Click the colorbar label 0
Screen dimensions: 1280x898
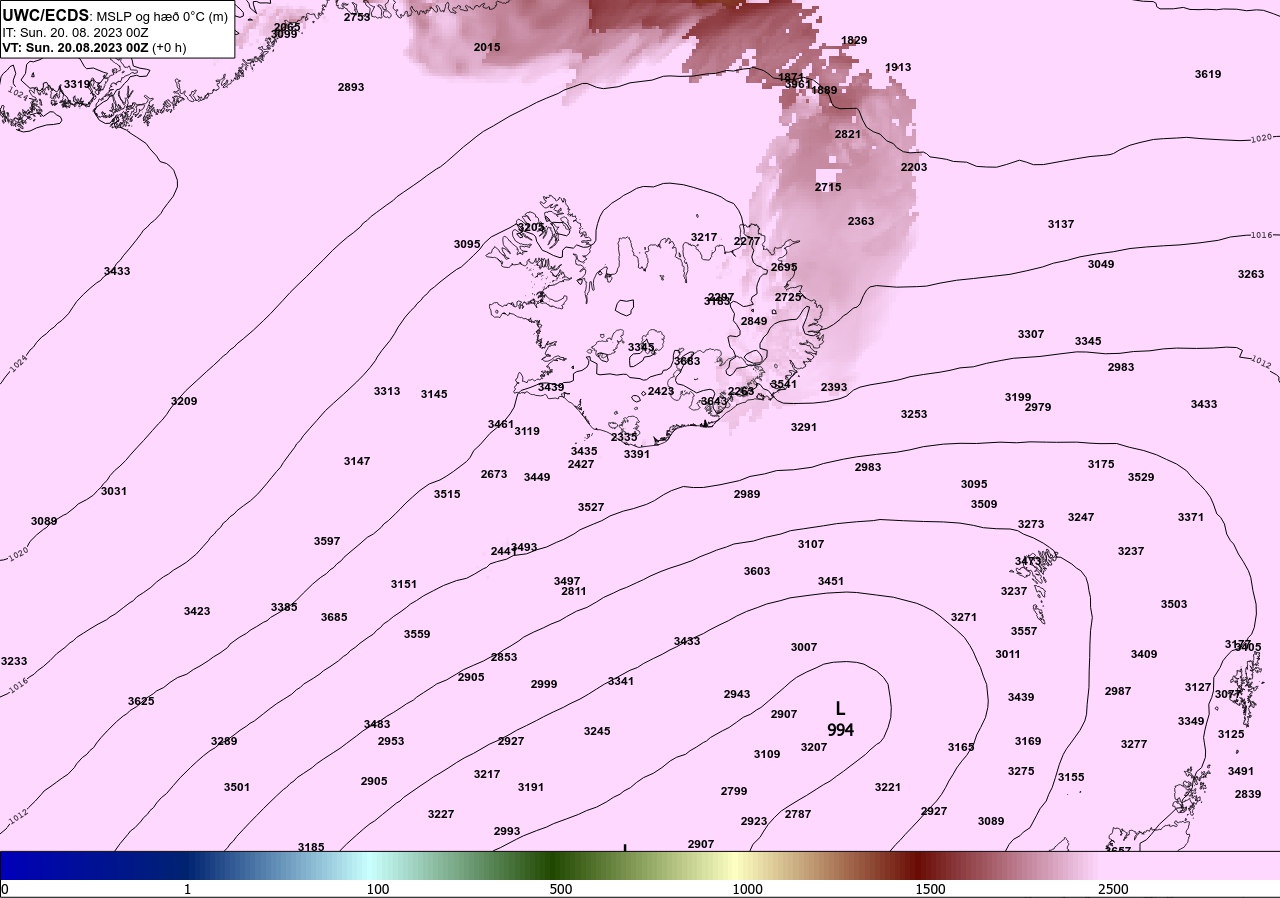click(5, 889)
